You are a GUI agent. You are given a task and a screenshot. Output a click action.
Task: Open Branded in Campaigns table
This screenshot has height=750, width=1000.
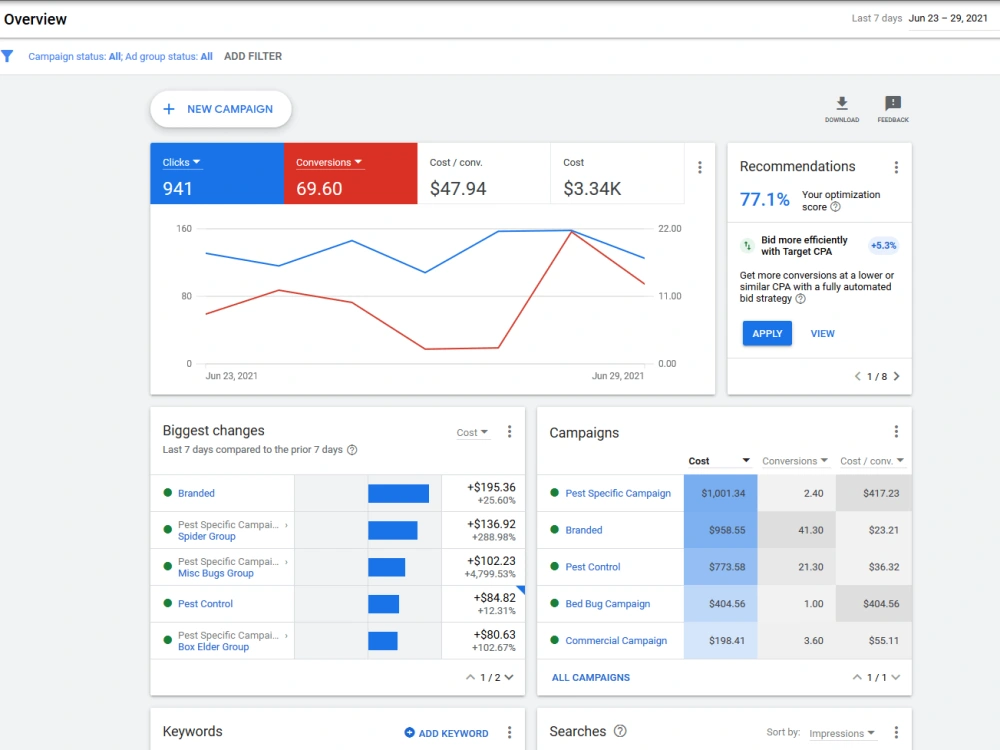pos(584,530)
